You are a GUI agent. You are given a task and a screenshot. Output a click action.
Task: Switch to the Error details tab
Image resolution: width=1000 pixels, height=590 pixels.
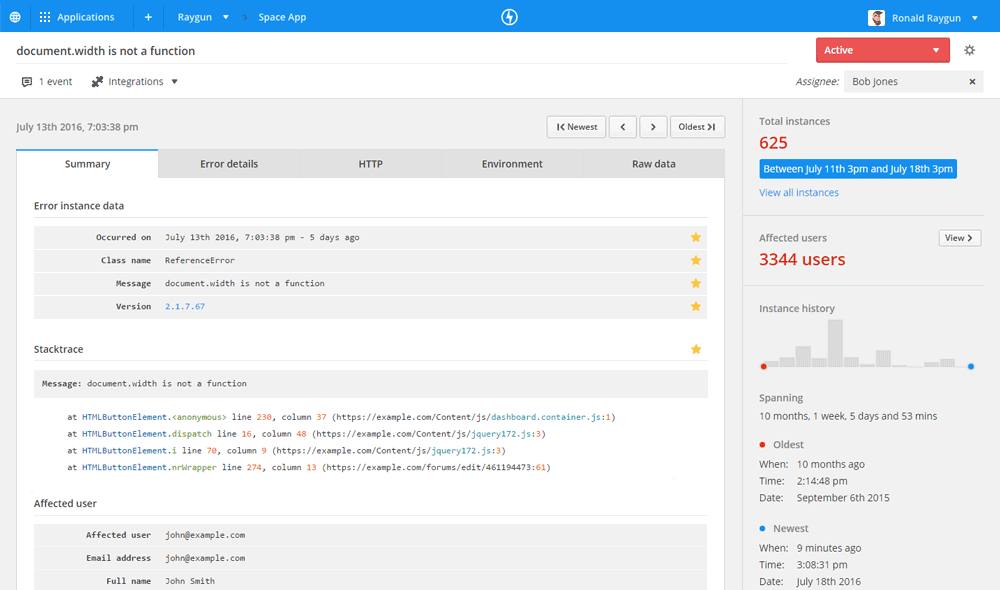click(x=229, y=164)
